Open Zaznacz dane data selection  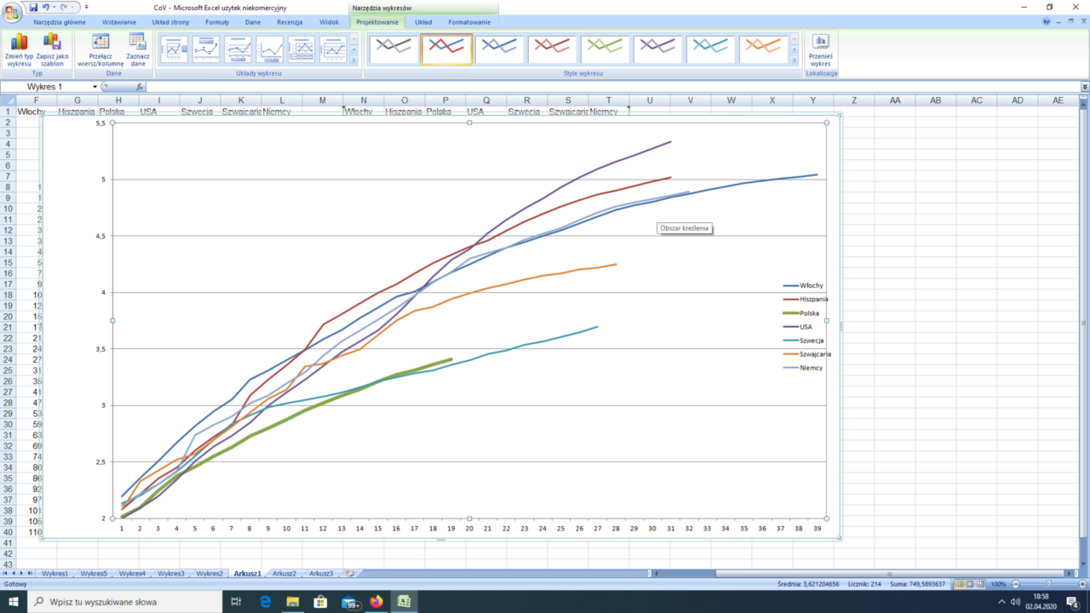coord(138,50)
